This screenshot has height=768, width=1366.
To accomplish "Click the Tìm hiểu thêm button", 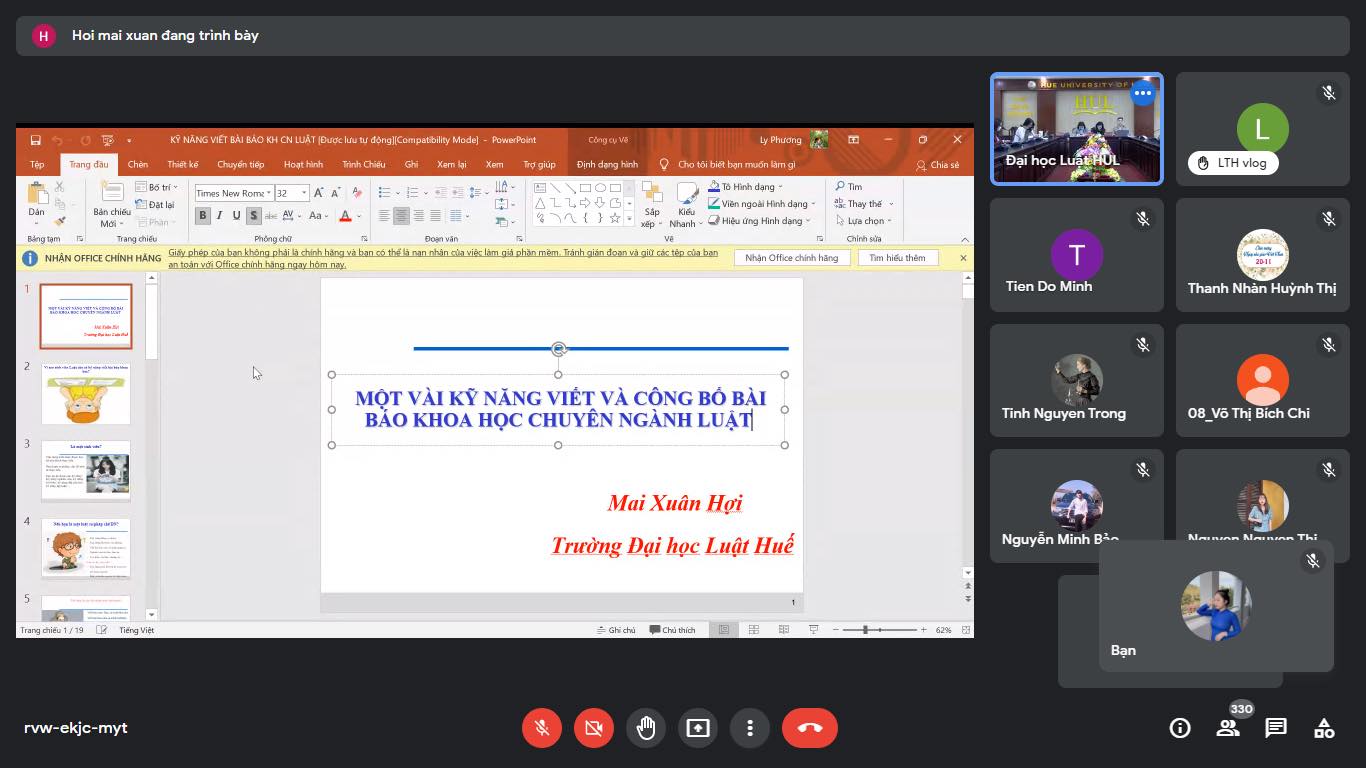I will (897, 258).
